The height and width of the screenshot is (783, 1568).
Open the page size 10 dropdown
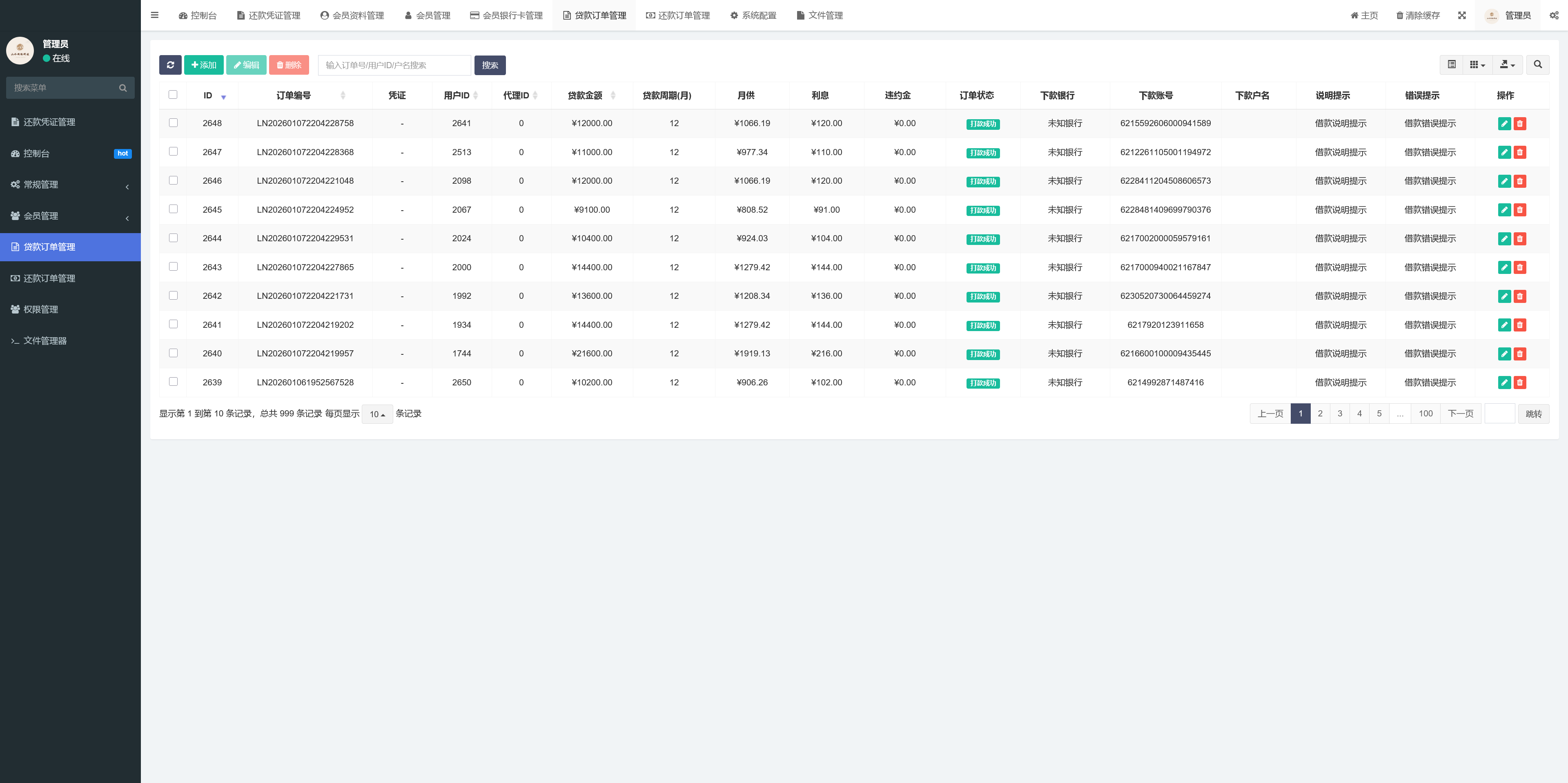(377, 414)
